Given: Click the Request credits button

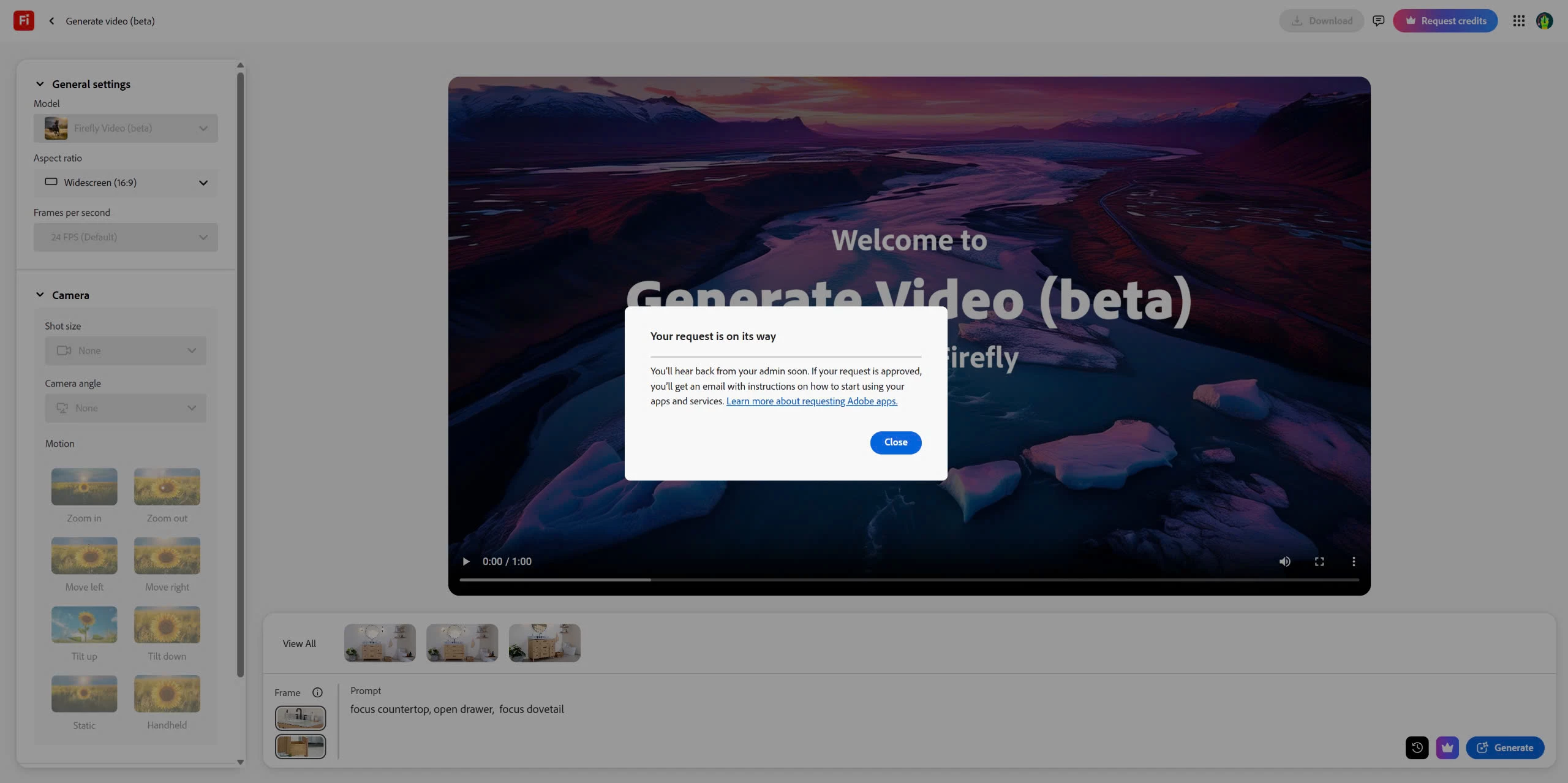Looking at the screenshot, I should pyautogui.click(x=1445, y=21).
